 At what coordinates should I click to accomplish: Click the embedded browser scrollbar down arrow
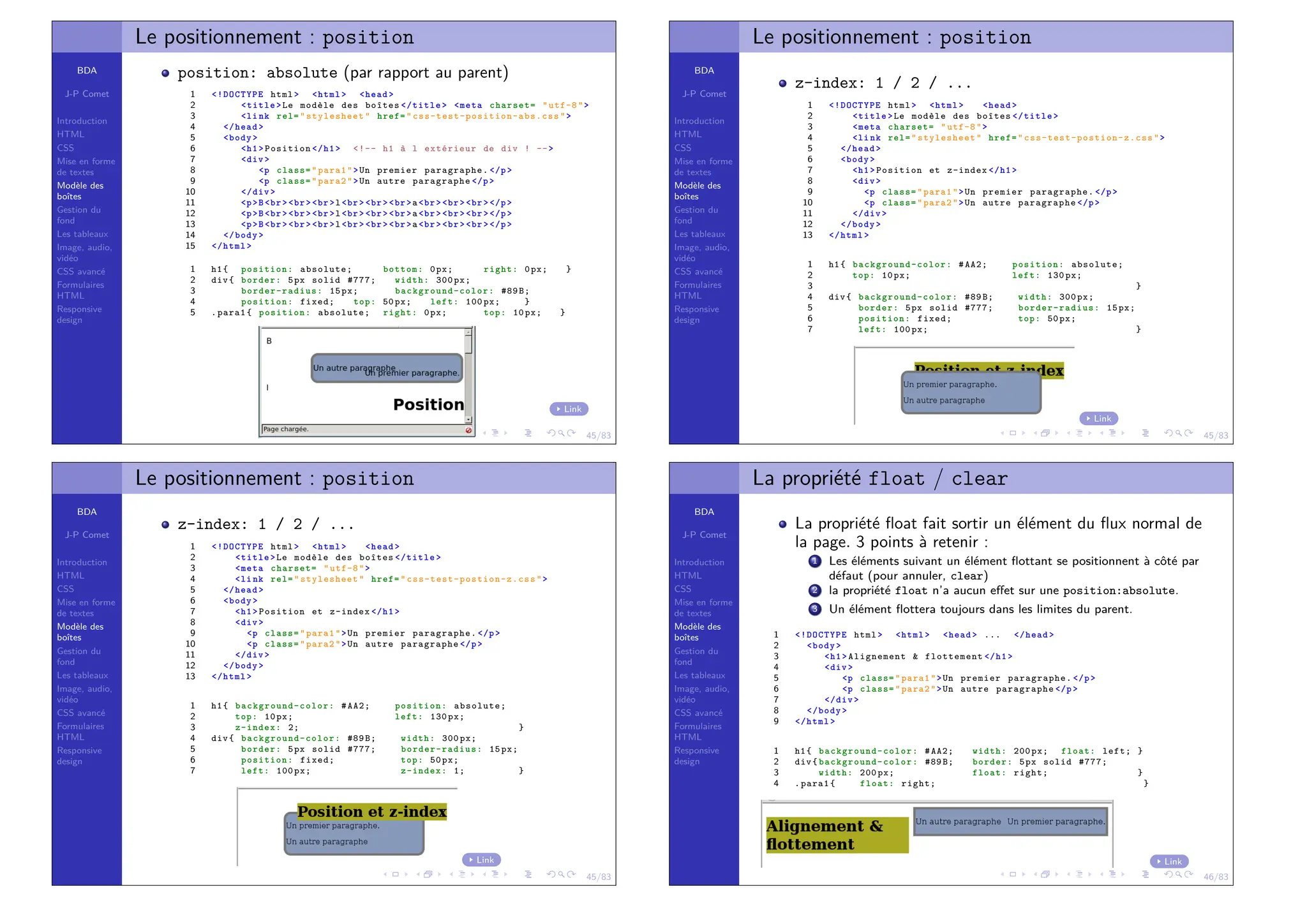(468, 419)
